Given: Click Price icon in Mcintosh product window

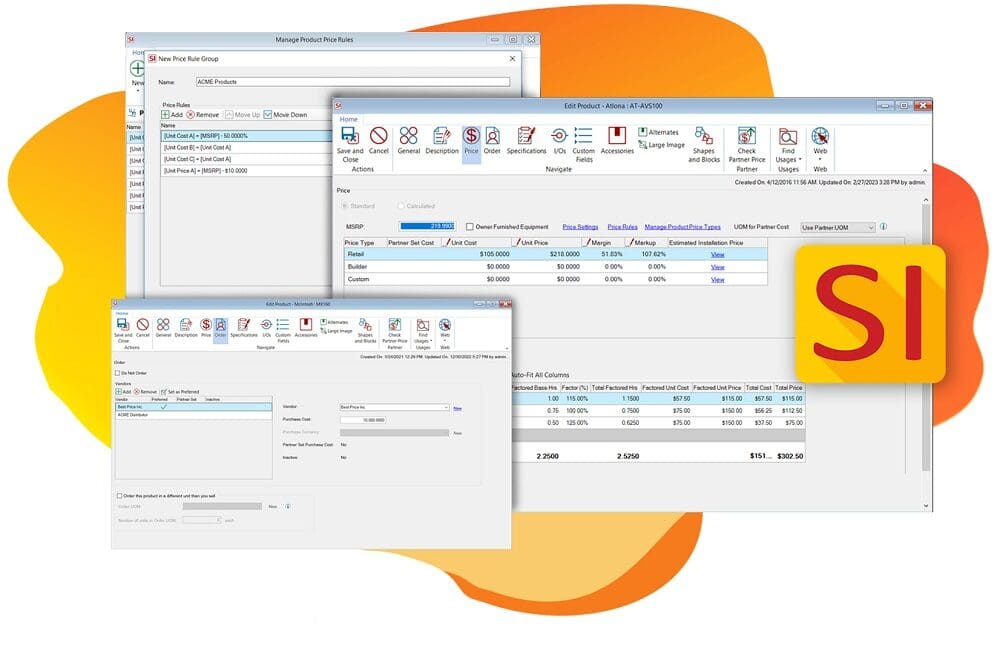Looking at the screenshot, I should 205,328.
